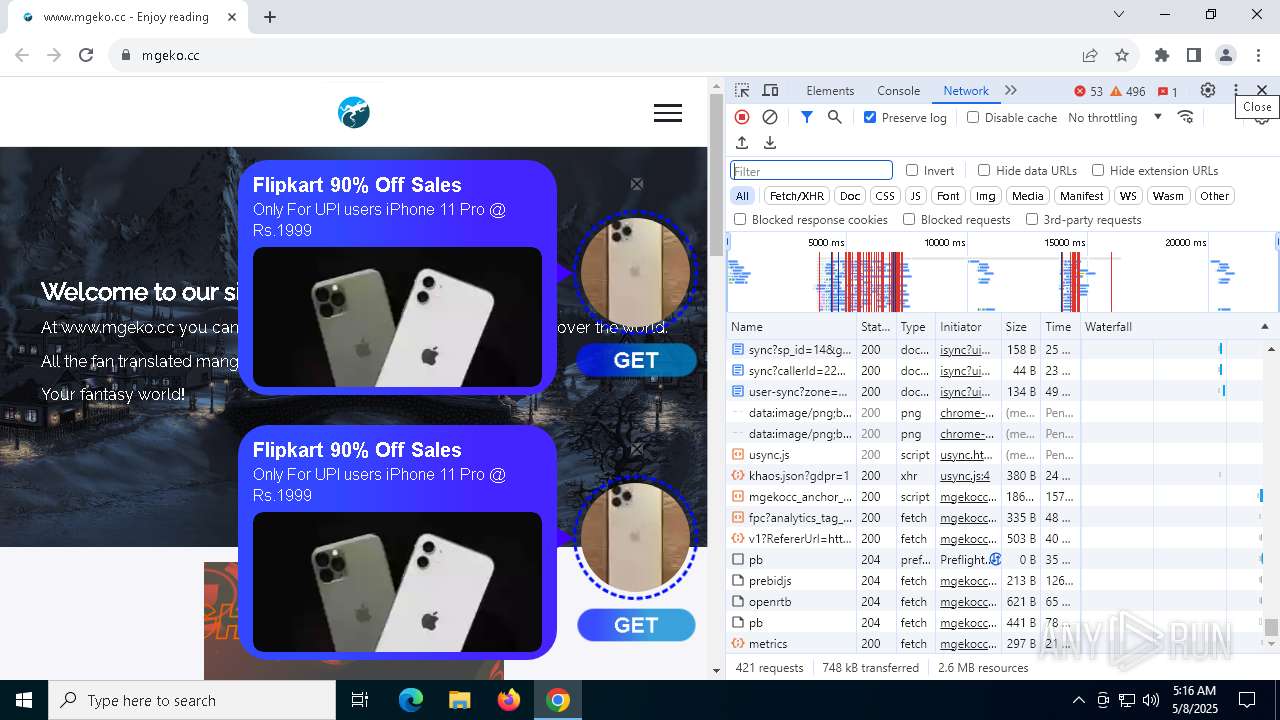Viewport: 1280px width, 720px height.
Task: Open Firefox from taskbar
Action: 509,700
